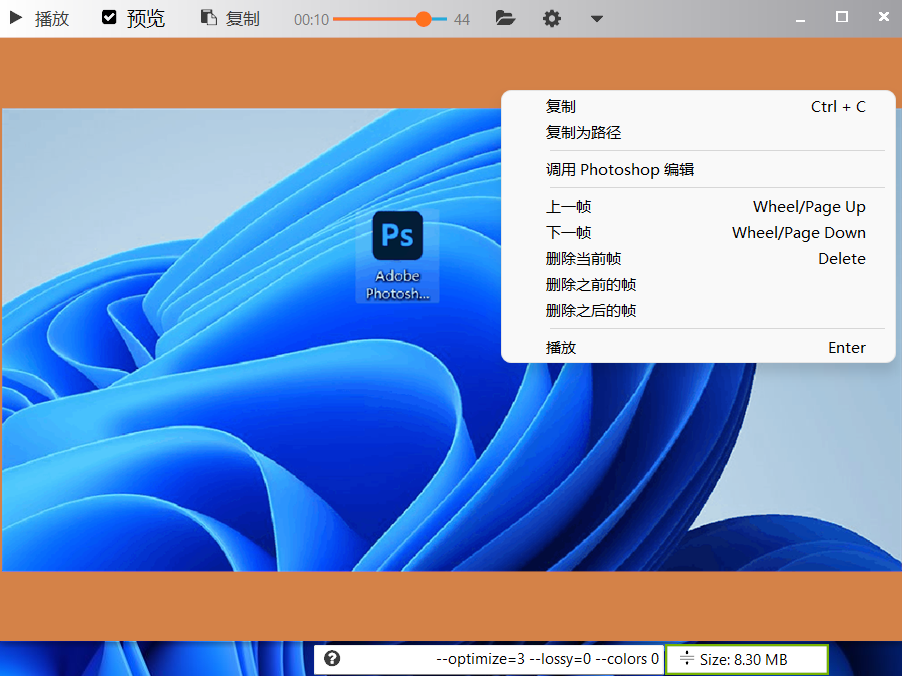Click the divide icon beside Size
Image resolution: width=902 pixels, height=676 pixels.
[687, 659]
